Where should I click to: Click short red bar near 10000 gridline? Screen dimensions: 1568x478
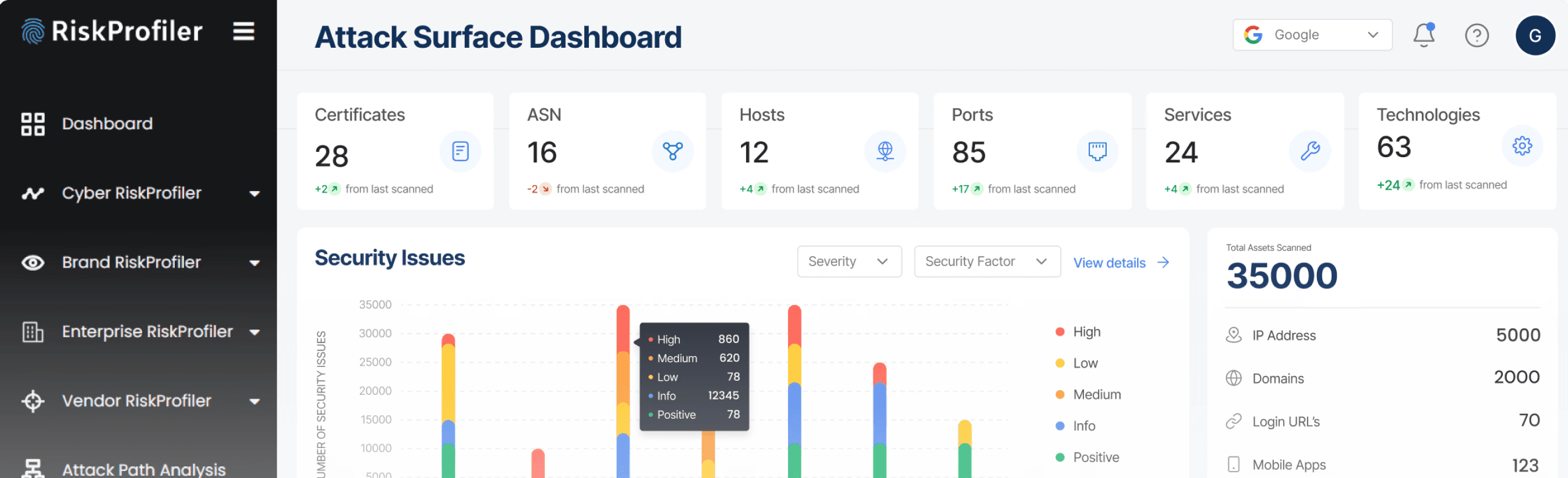(538, 463)
